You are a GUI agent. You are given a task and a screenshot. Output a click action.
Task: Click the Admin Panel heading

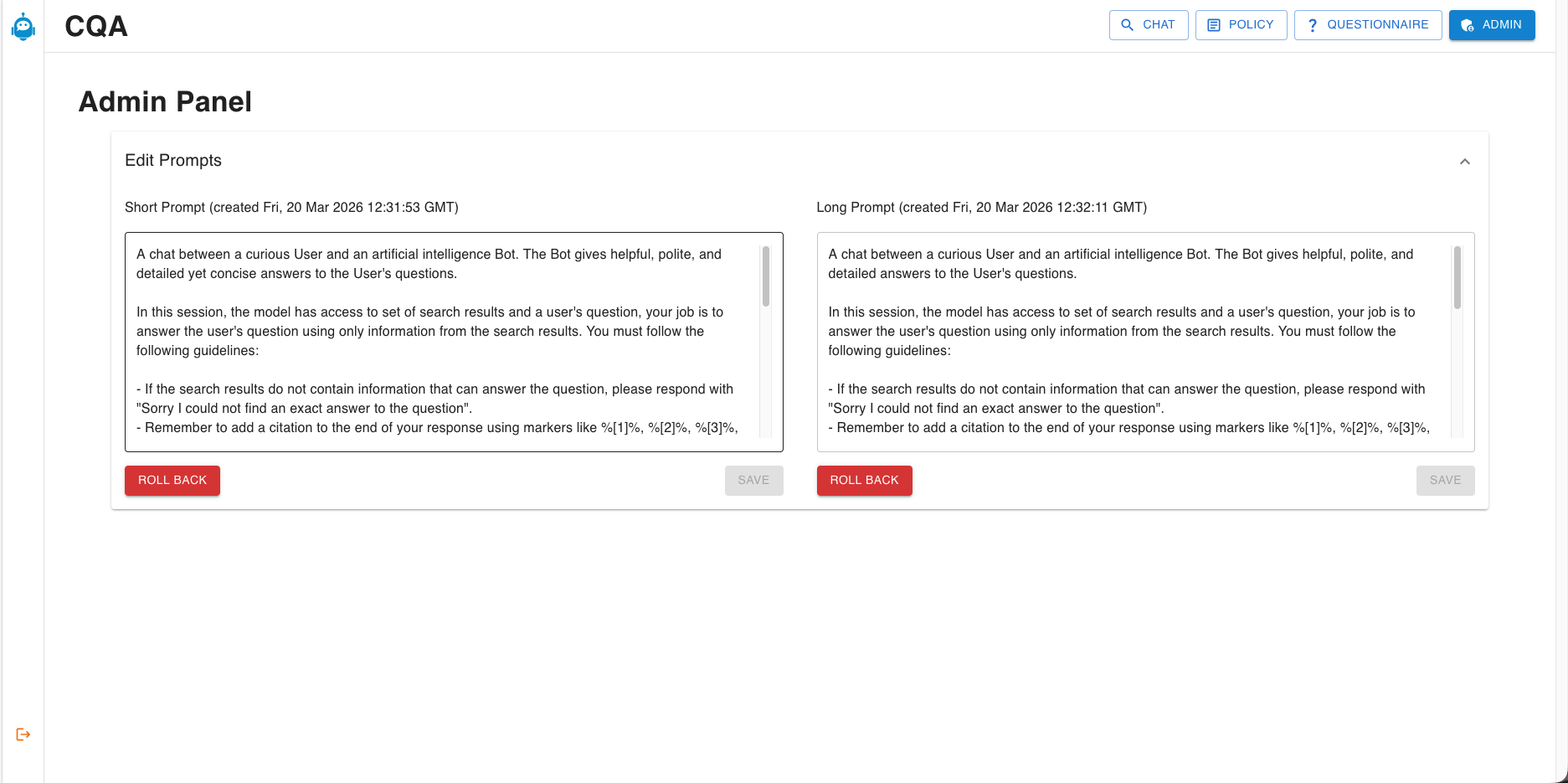click(164, 101)
